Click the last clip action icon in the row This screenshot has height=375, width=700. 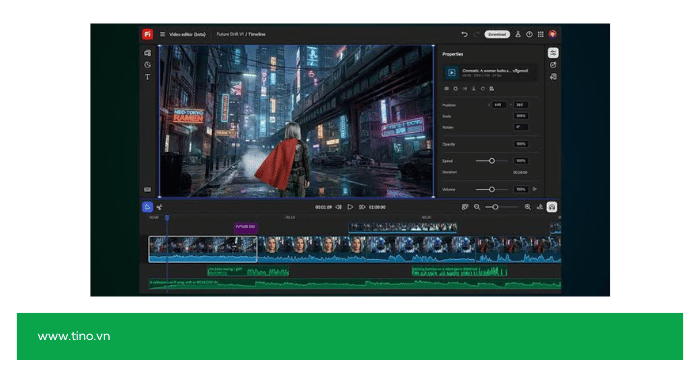click(492, 88)
